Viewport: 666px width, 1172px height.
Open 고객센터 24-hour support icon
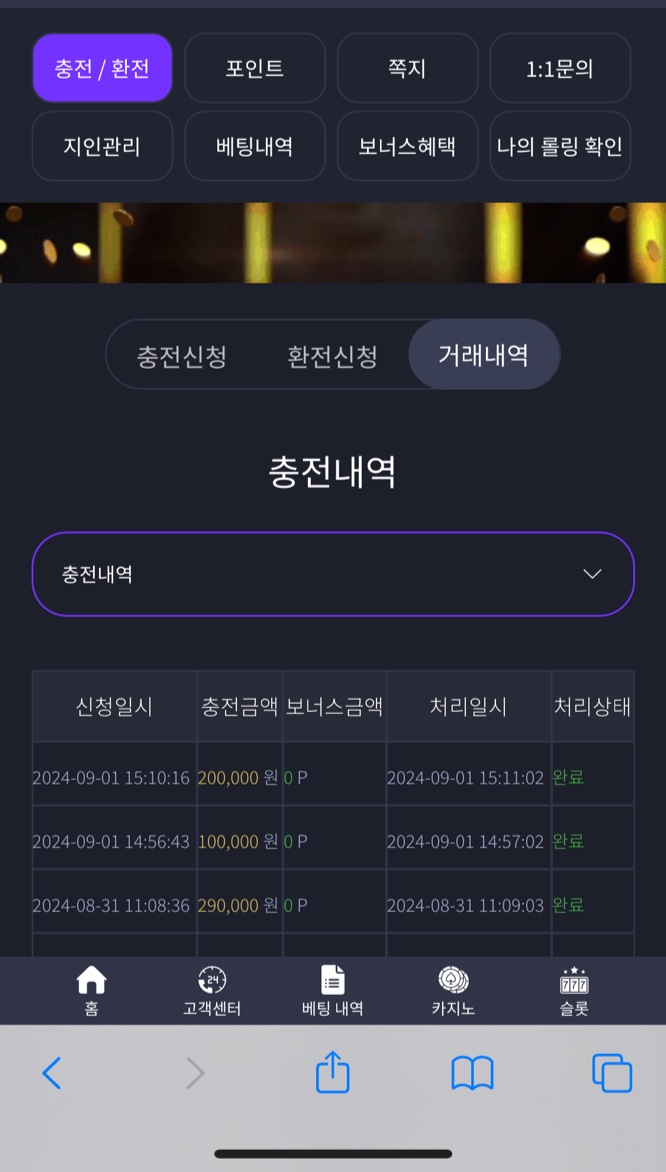212,979
